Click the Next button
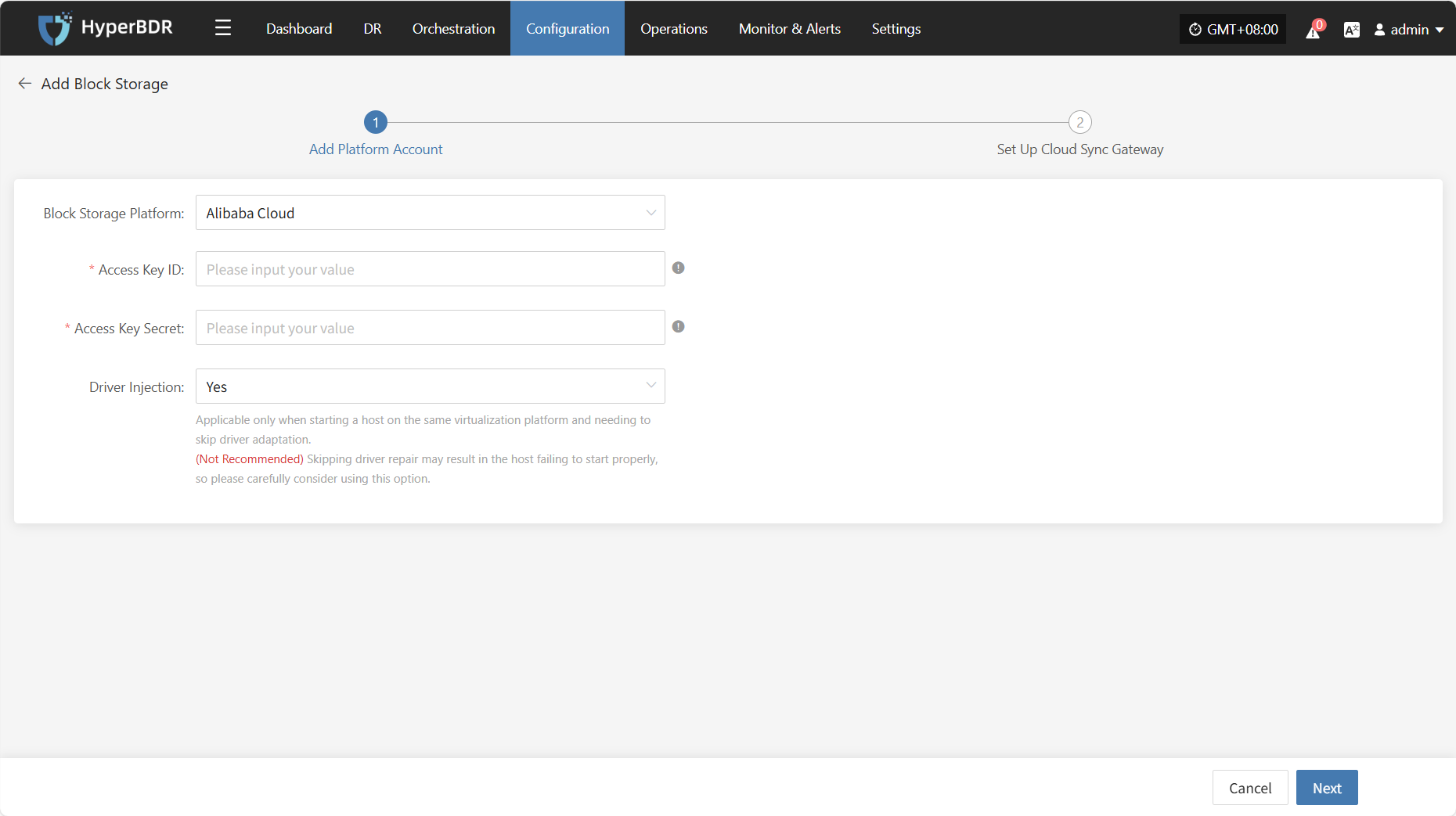 [1327, 788]
